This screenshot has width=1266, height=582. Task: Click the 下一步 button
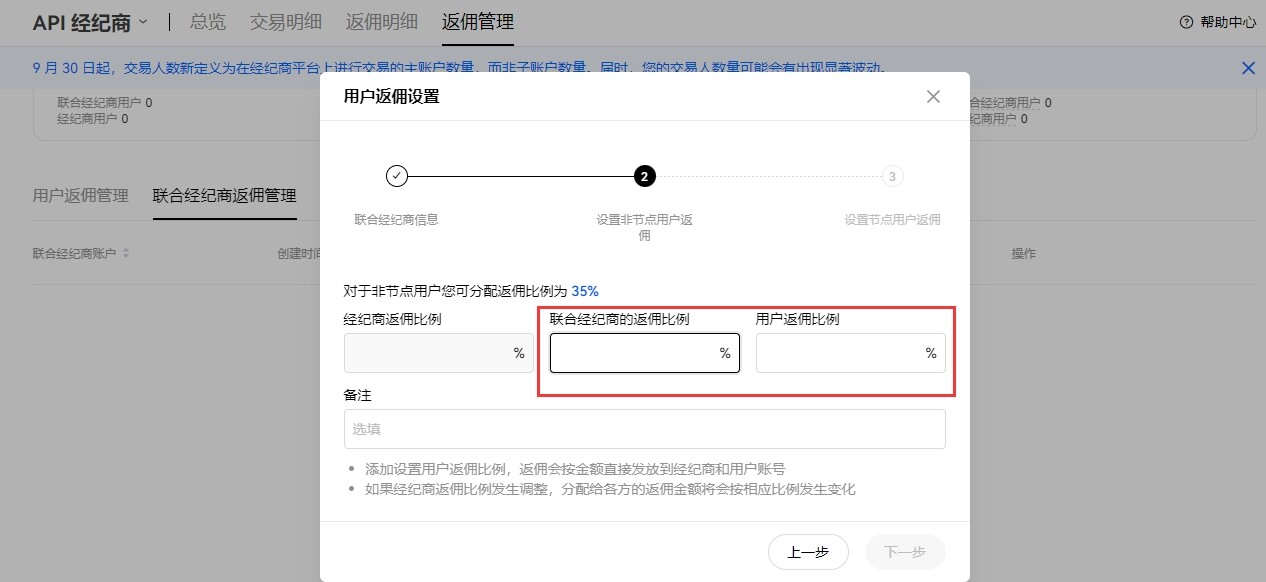(x=904, y=552)
